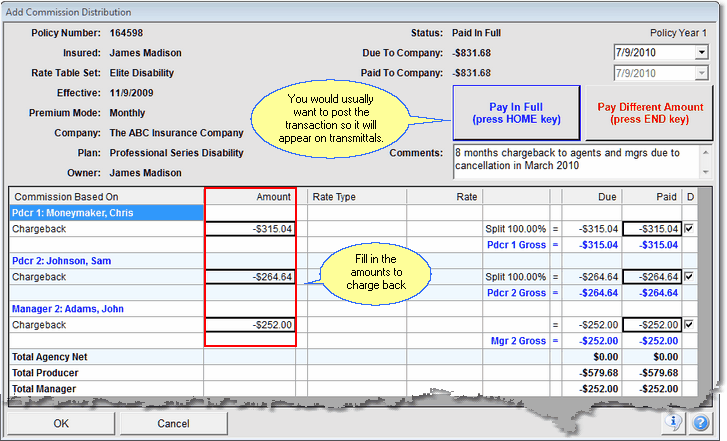Click Paid field for Manager 2 chargeback
The height and width of the screenshot is (441, 727).
tap(652, 325)
